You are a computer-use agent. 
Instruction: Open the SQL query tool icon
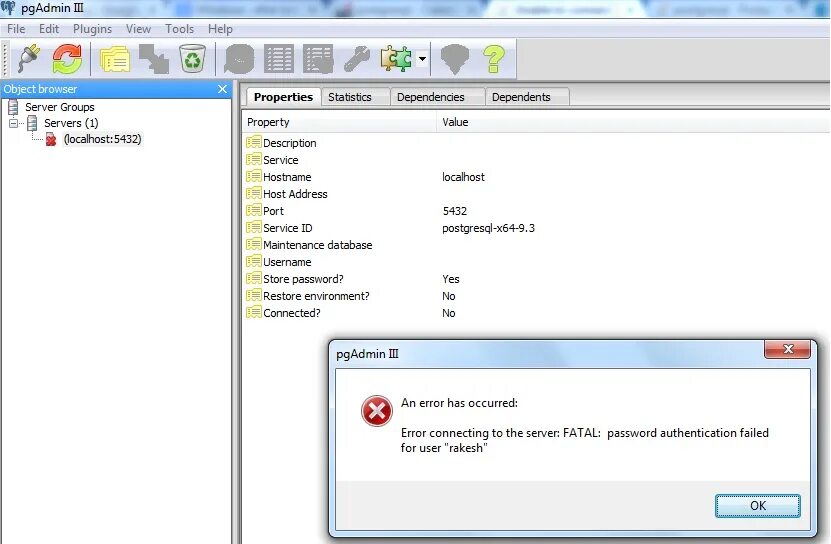(239, 58)
